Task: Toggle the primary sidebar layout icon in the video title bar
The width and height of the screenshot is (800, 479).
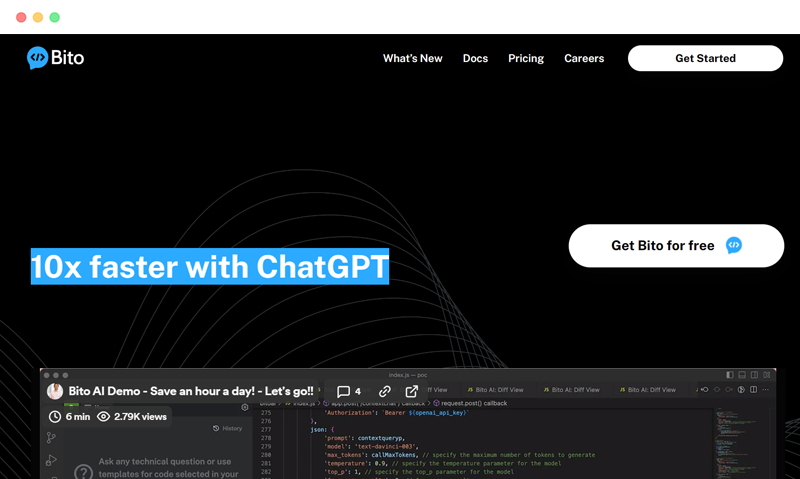Action: tap(730, 375)
